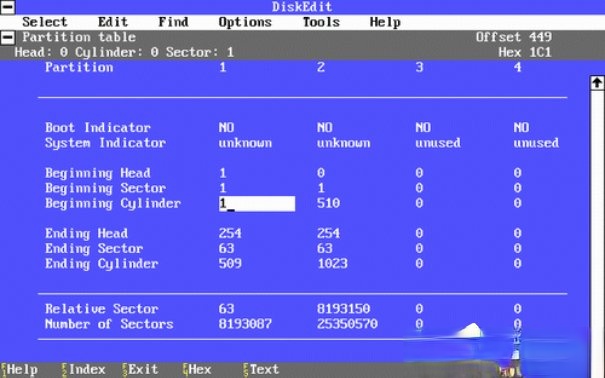Click the Help function key button
605x378 pixels.
tap(19, 370)
